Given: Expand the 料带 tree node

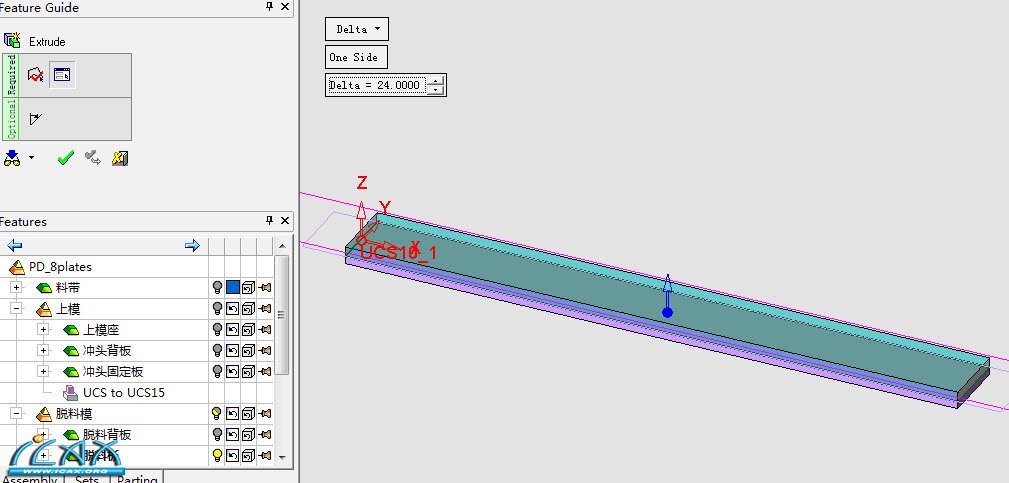Looking at the screenshot, I should [x=16, y=288].
